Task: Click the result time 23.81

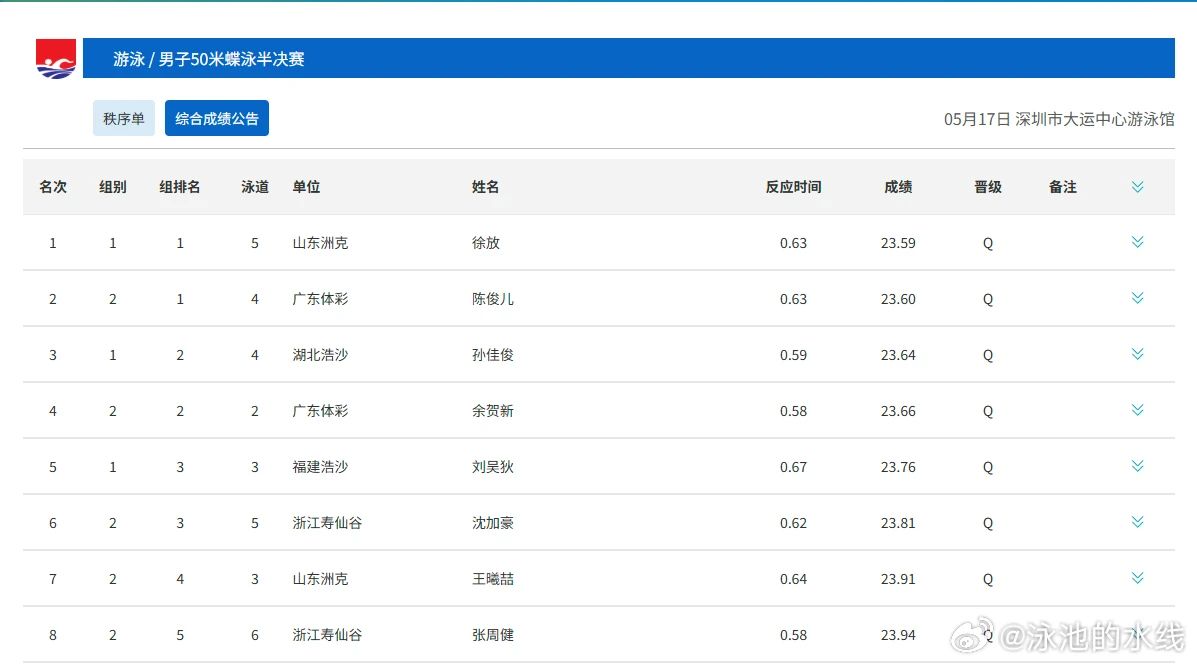Action: (x=899, y=523)
